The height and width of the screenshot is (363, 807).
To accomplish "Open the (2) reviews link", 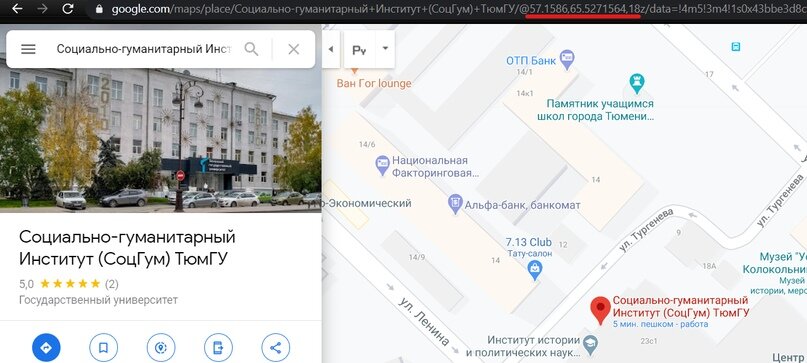I will (112, 283).
